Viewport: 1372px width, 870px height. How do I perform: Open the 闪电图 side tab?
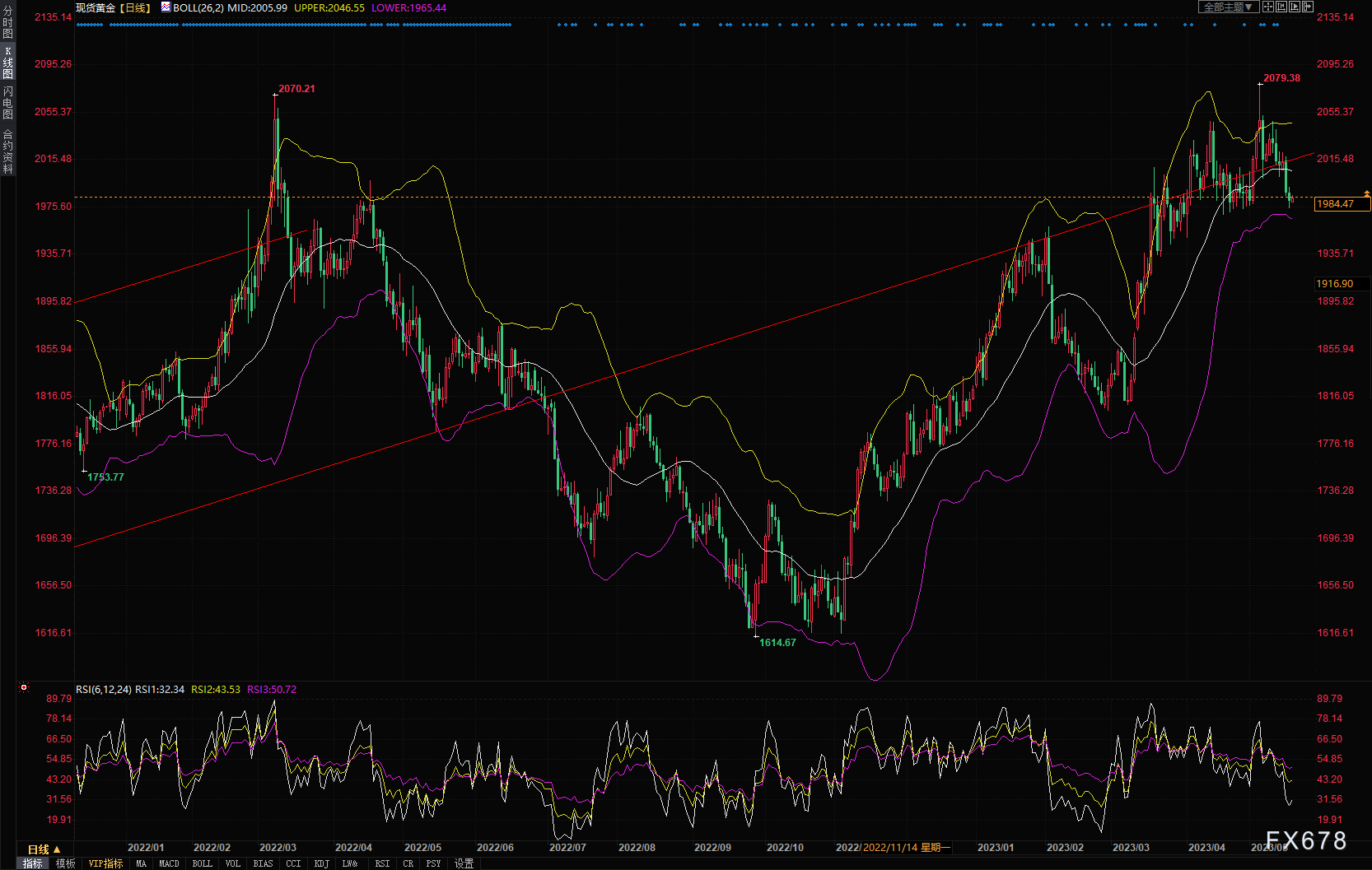coord(7,102)
